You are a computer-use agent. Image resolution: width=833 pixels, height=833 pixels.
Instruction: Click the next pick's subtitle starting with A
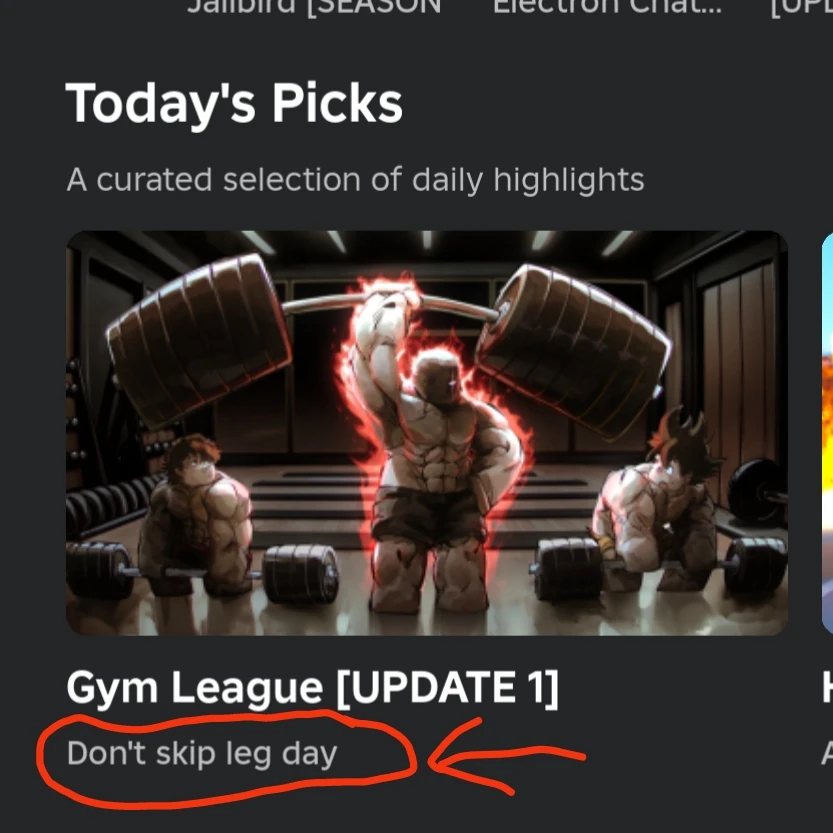point(827,753)
